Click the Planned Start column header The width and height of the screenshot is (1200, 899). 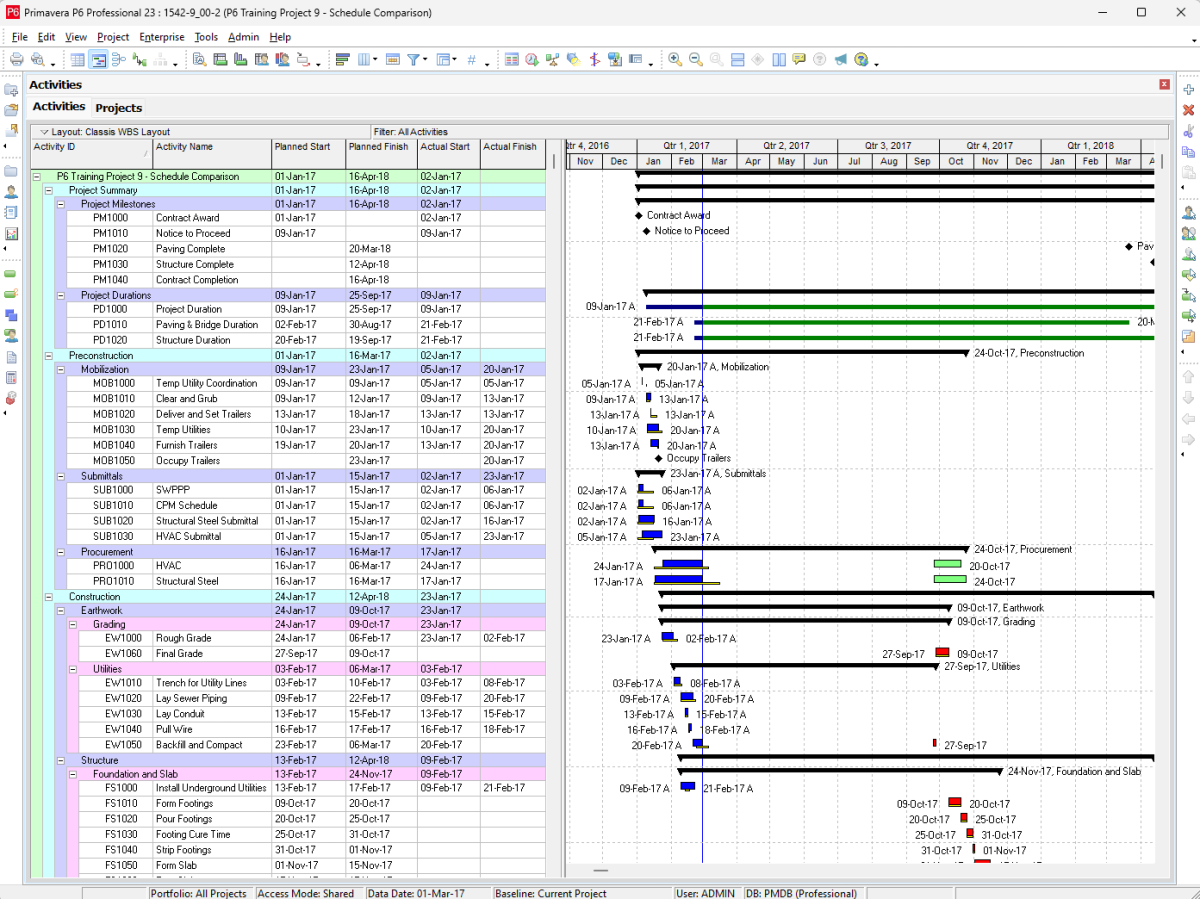(x=308, y=154)
